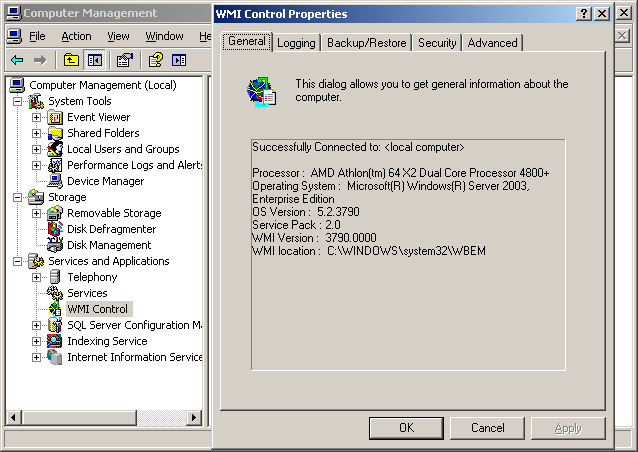The height and width of the screenshot is (452, 638).
Task: Expand SQL Server Configuration Manager node
Action: click(x=37, y=325)
